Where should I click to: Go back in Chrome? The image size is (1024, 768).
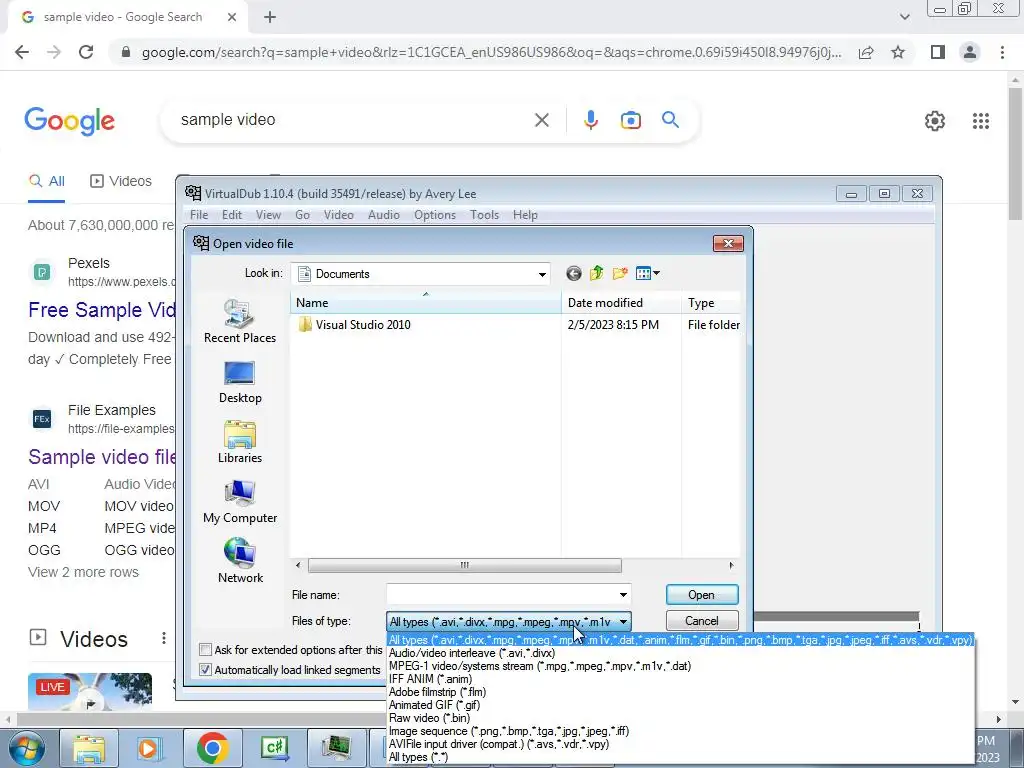click(22, 52)
